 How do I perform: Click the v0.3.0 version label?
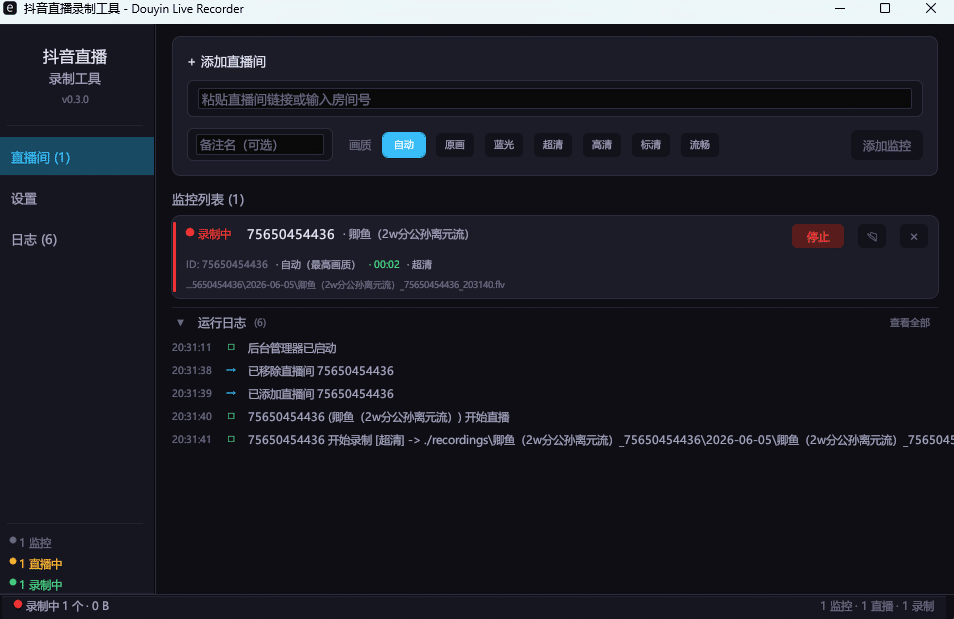click(75, 99)
